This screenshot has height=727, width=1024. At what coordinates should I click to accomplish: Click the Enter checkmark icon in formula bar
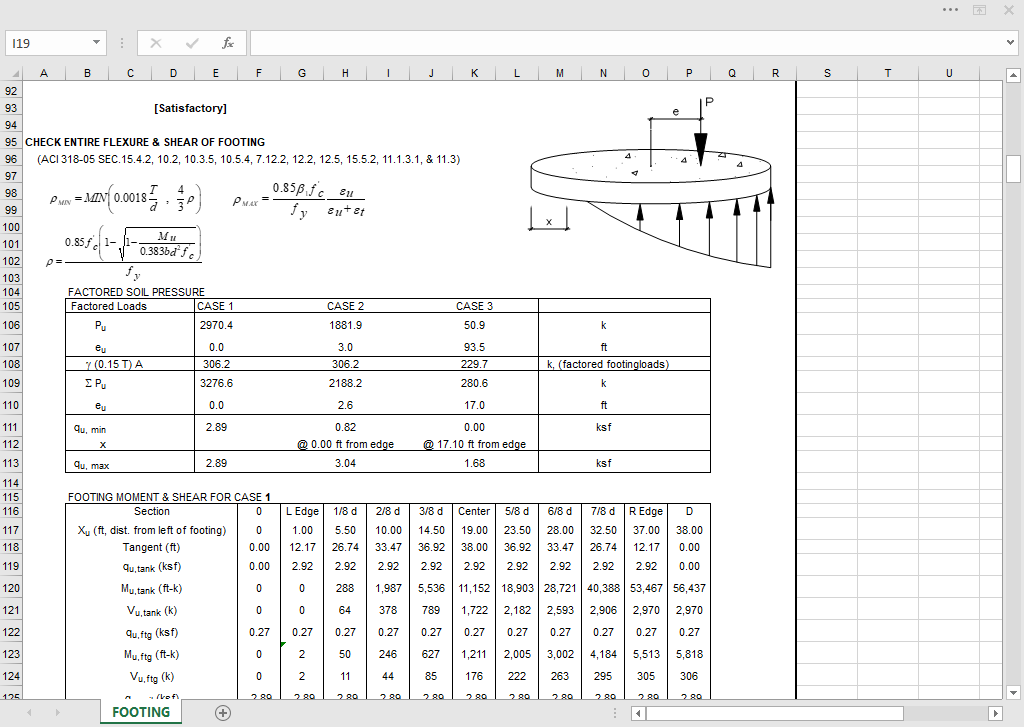pos(192,43)
